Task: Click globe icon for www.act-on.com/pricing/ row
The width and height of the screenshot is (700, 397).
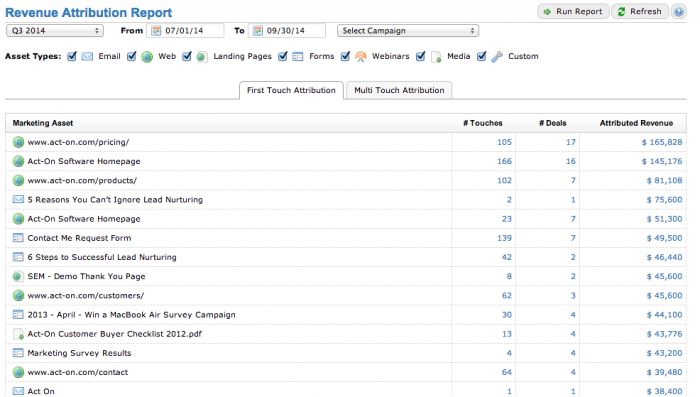Action: (18, 142)
